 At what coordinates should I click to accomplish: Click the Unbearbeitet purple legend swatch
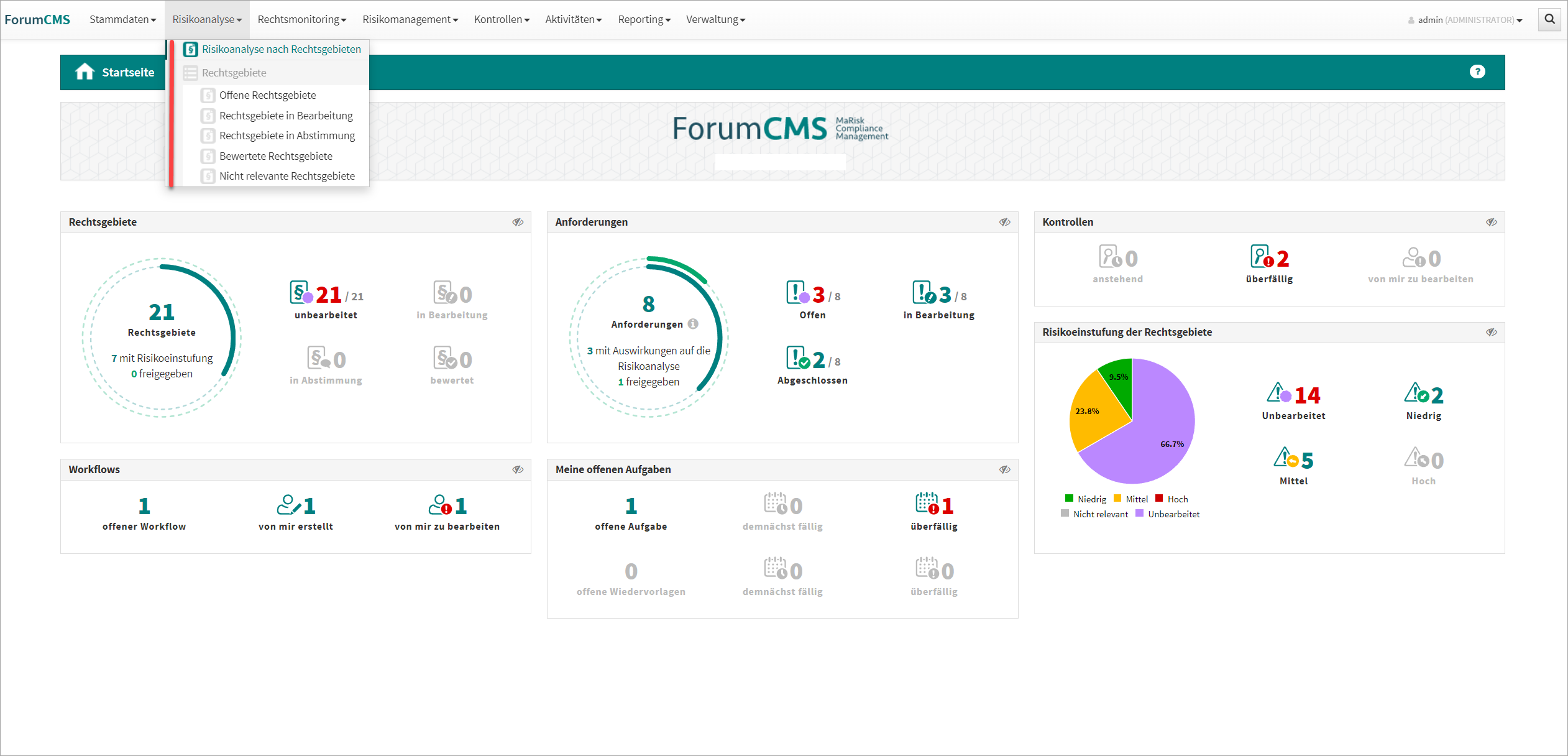click(x=1139, y=514)
